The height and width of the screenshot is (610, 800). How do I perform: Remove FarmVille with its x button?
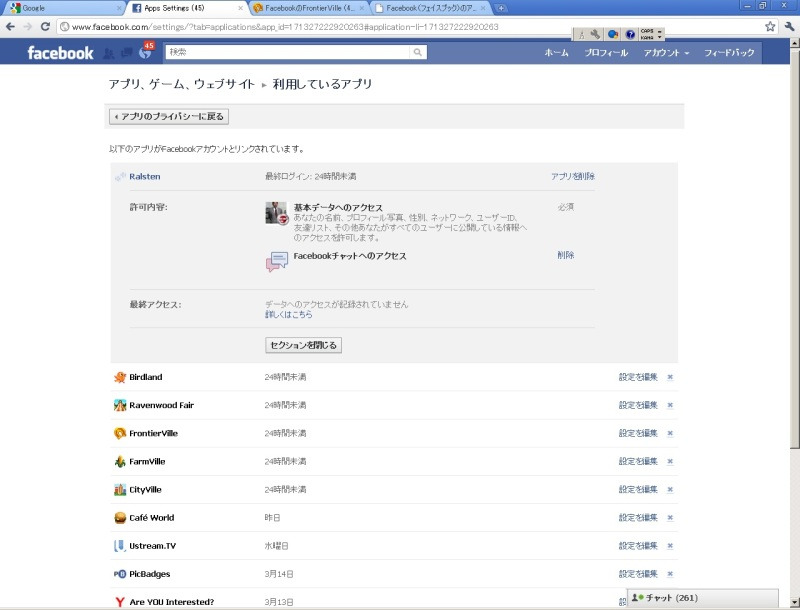point(670,461)
